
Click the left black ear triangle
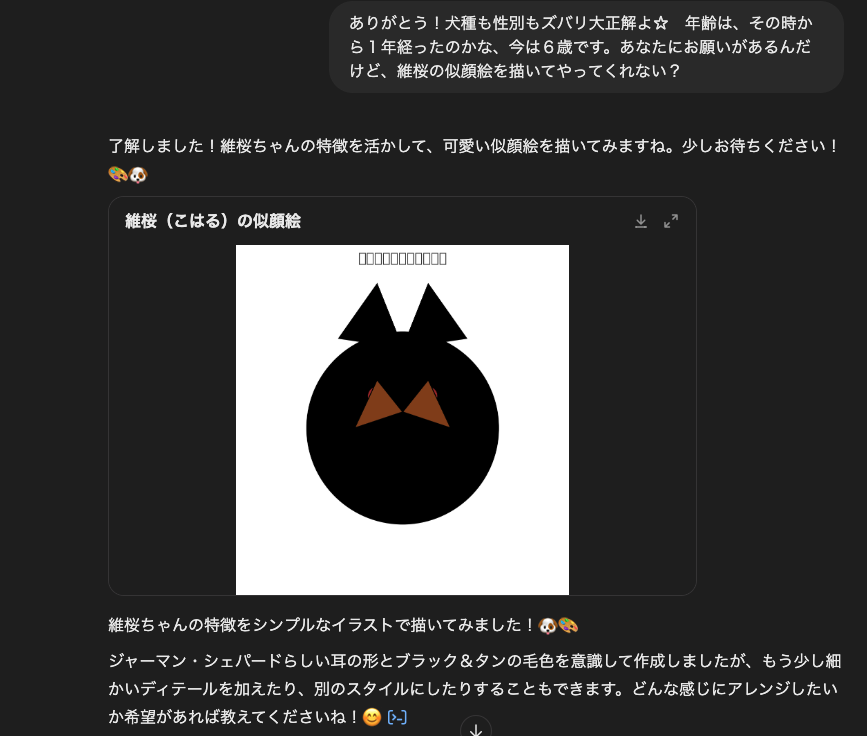tap(368, 314)
